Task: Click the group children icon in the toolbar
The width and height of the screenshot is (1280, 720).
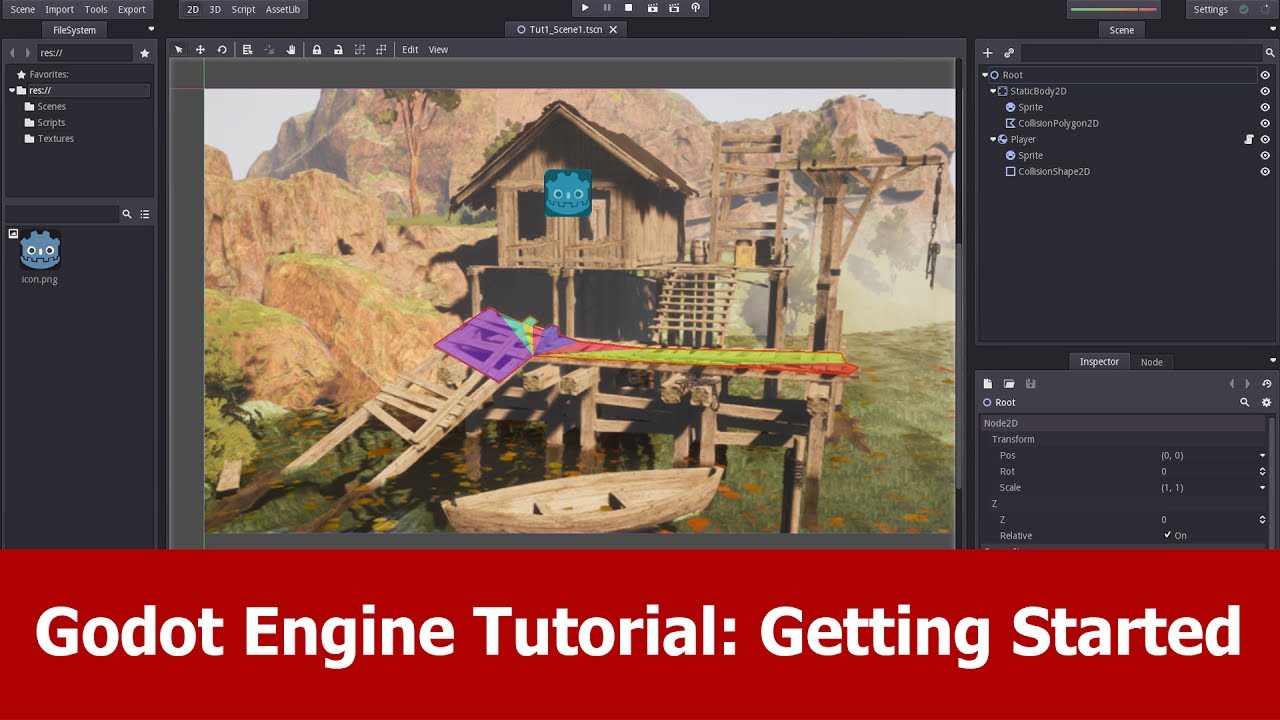Action: point(360,50)
